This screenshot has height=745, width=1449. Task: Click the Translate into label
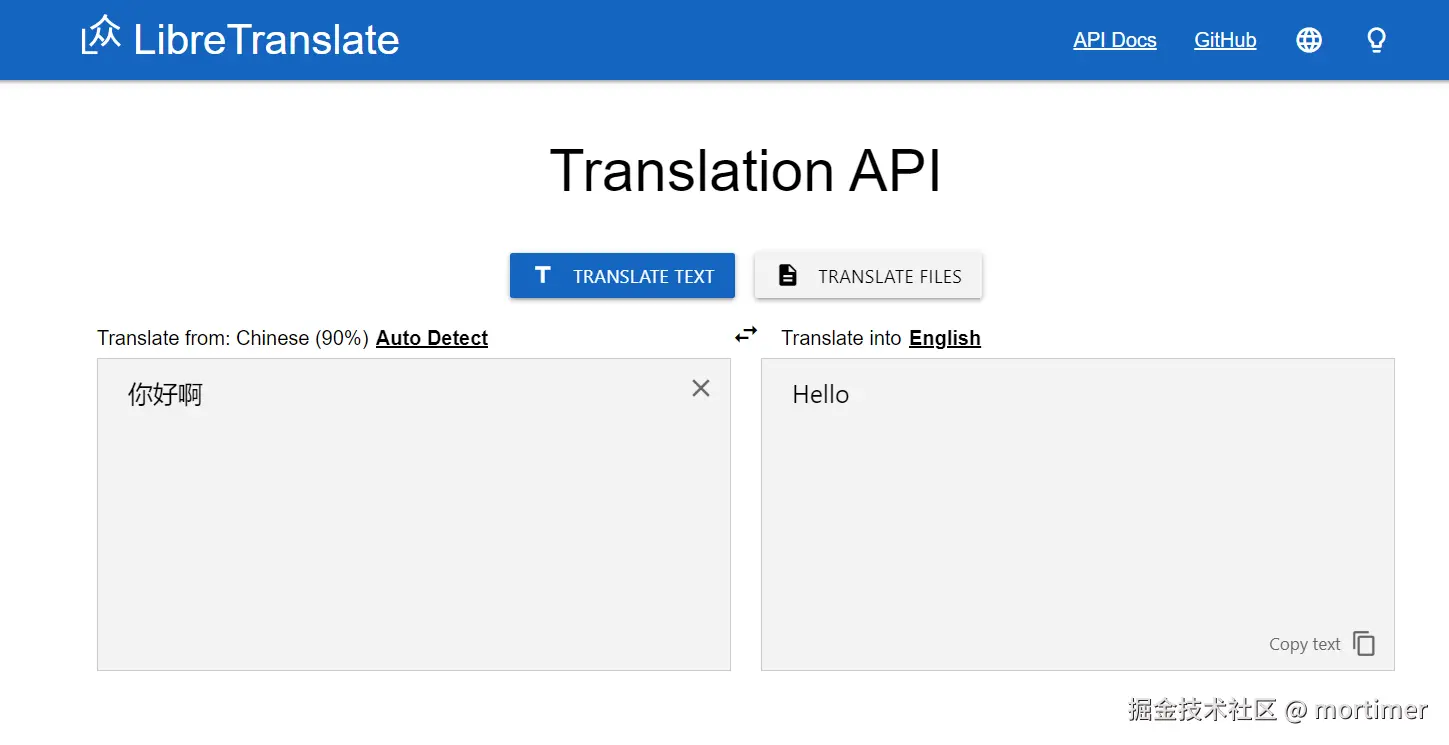coord(841,338)
